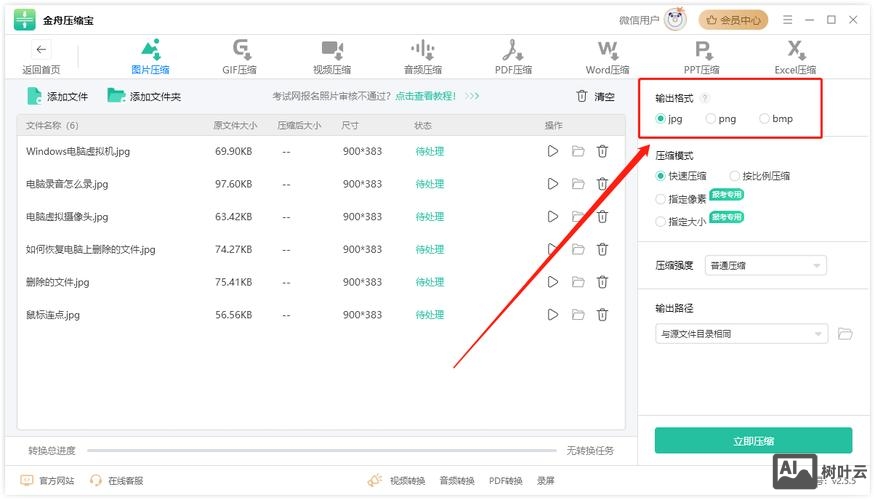The image size is (875, 500).
Task: Open output folder for 电脑录音怎么录.jpg
Action: pos(578,184)
